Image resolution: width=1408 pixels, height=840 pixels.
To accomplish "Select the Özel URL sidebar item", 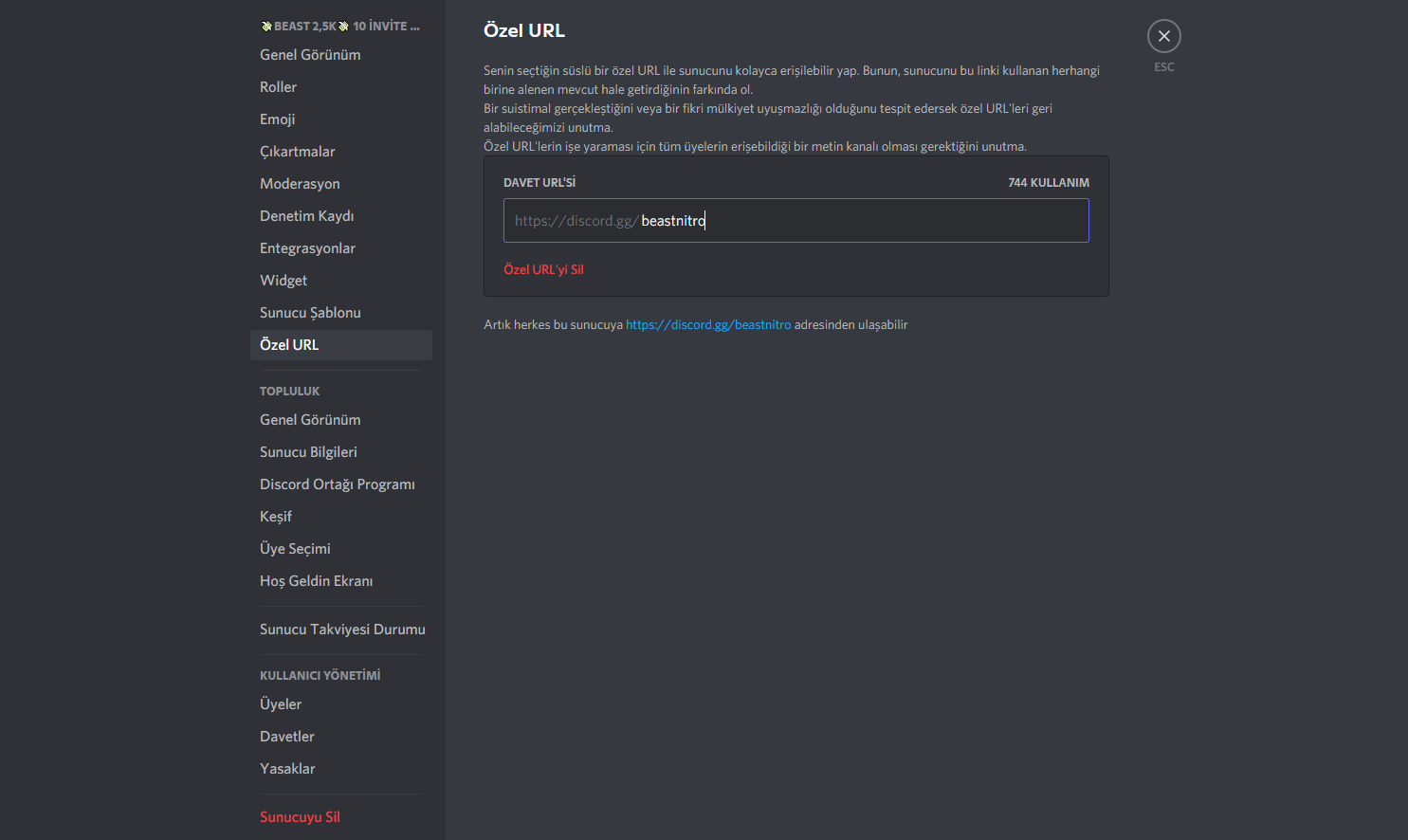I will [x=340, y=345].
